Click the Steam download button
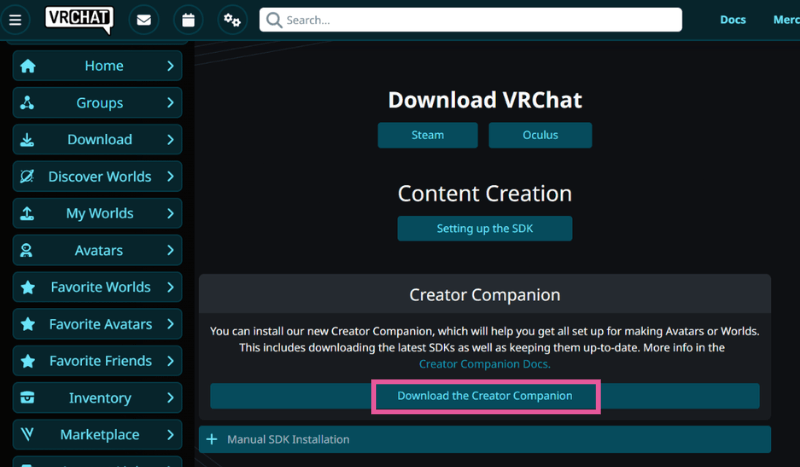This screenshot has height=467, width=800. pos(428,135)
